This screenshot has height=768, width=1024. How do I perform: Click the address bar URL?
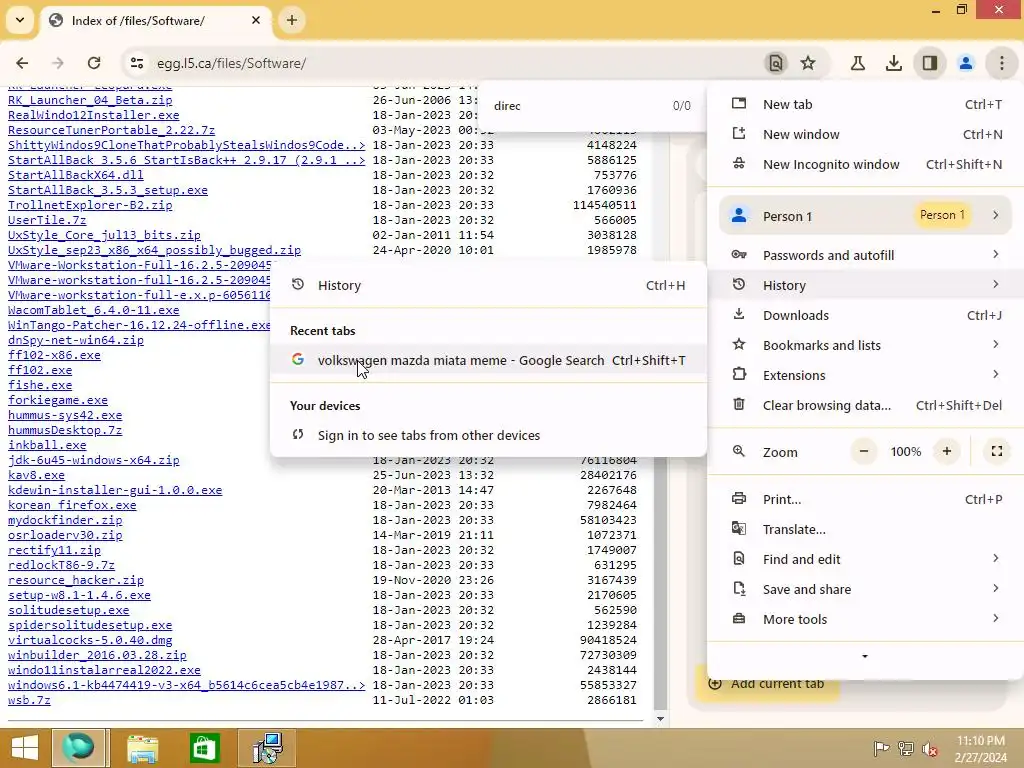click(231, 63)
